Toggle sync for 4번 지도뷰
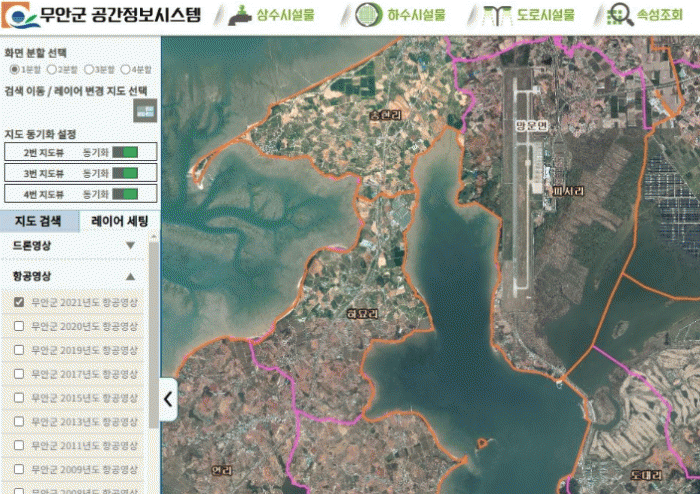 point(124,194)
